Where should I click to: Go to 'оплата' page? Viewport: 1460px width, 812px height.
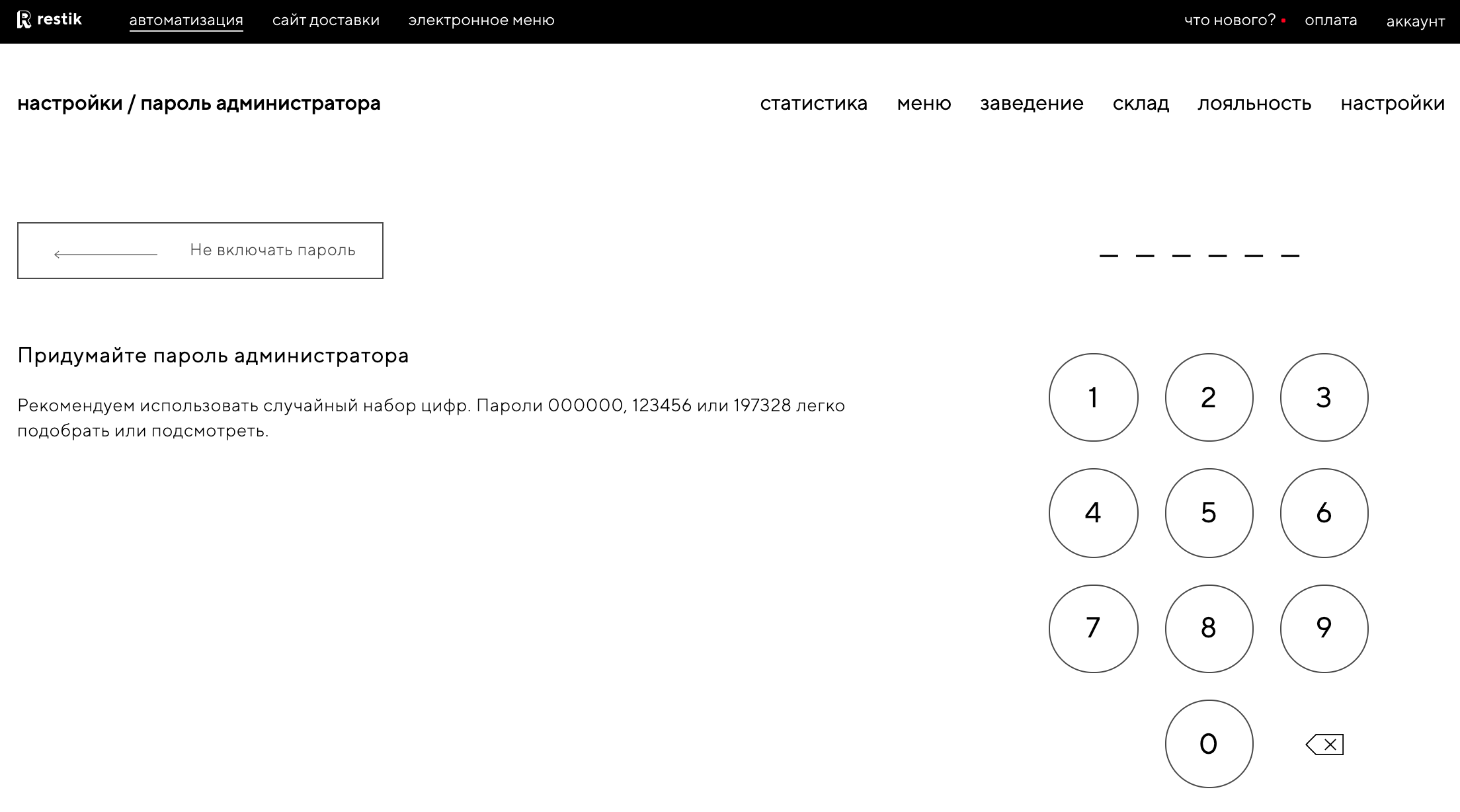pos(1330,20)
